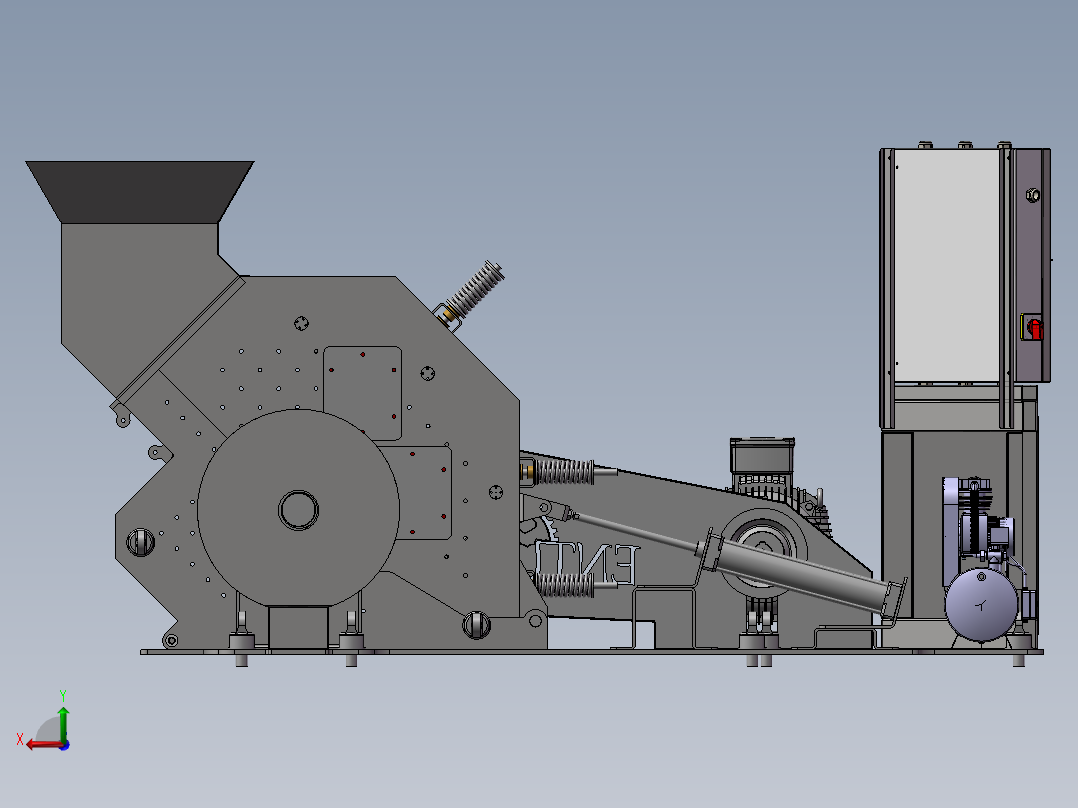
Task: Select the large circular rotor cover disc
Action: [298, 509]
